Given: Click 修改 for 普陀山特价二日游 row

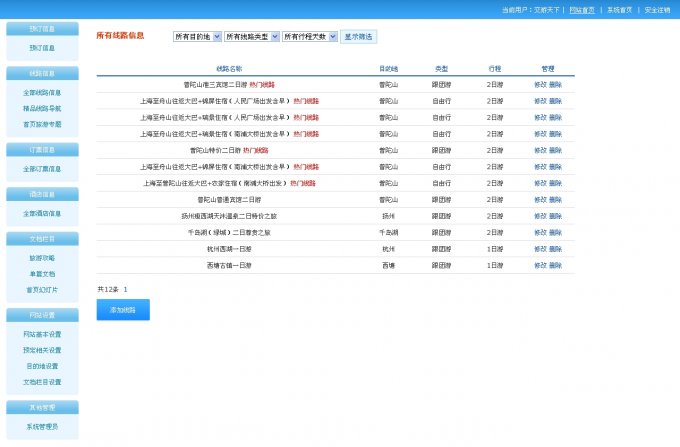Looking at the screenshot, I should [x=540, y=150].
